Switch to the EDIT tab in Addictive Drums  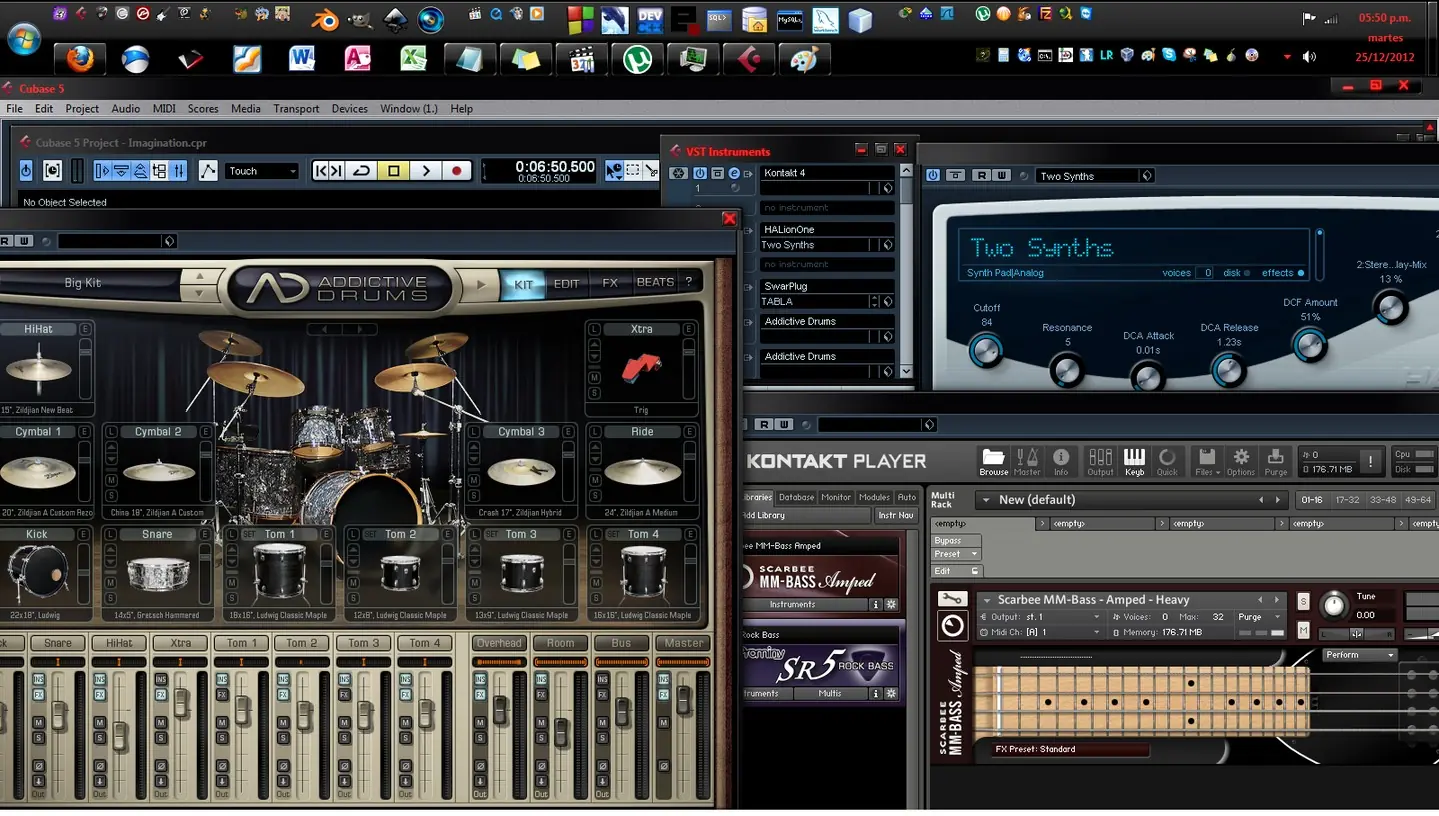(566, 283)
